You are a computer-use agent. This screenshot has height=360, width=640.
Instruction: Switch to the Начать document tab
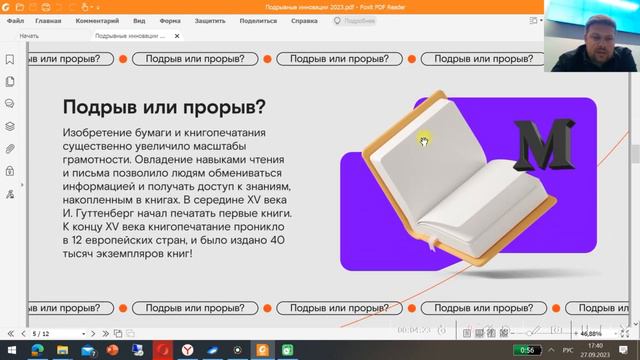[29, 36]
